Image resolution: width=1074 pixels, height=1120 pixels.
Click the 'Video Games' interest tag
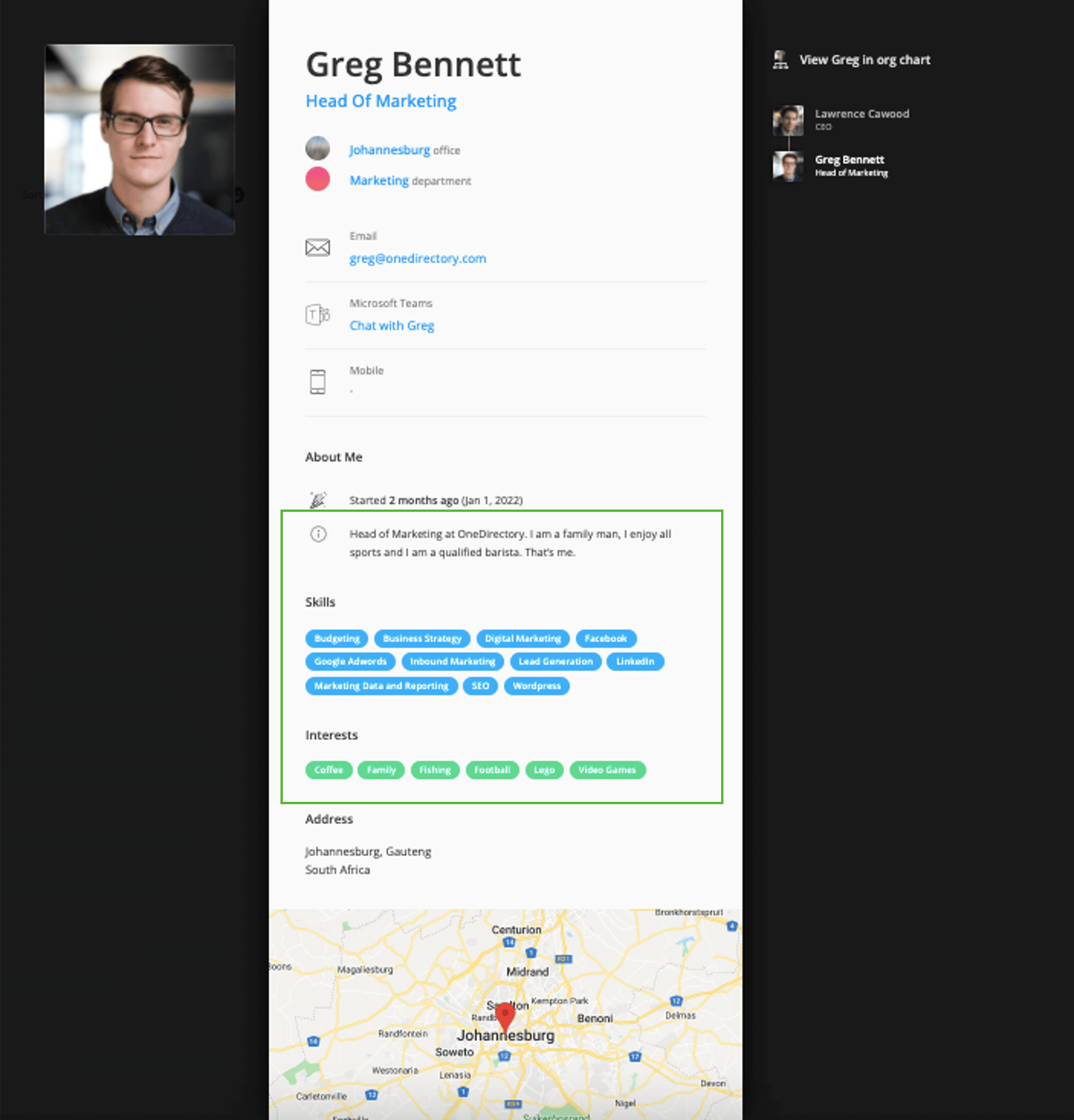[607, 770]
